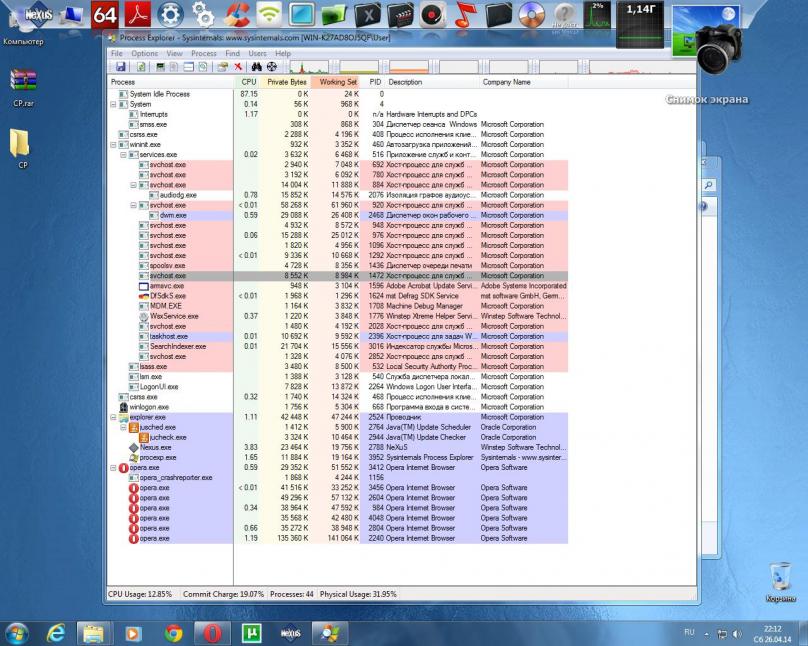Click the CPU usage history toolbar graph
808x646 pixels.
[x=309, y=66]
